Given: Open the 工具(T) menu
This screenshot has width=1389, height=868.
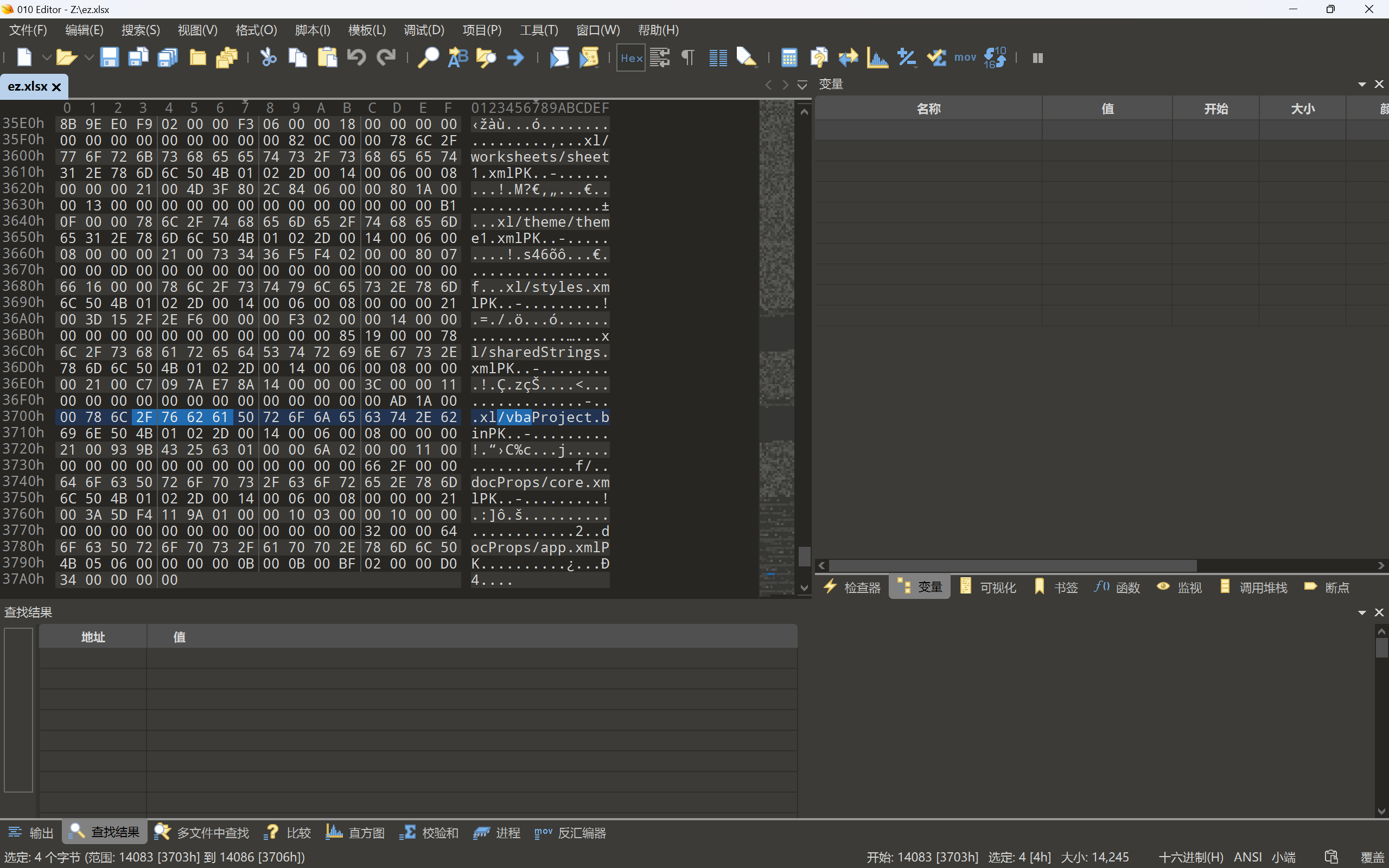Looking at the screenshot, I should 538,30.
